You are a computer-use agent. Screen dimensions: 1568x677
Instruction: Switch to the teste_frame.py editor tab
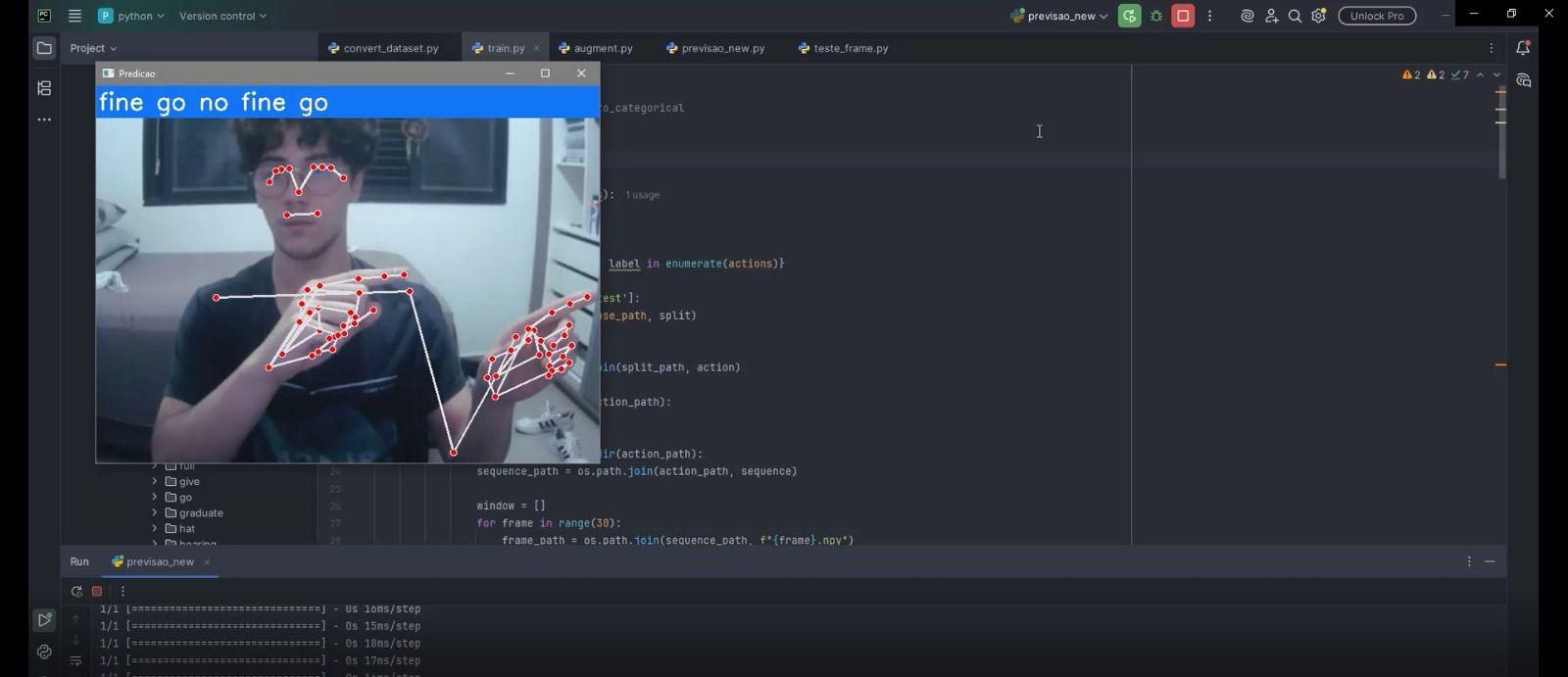tap(844, 48)
